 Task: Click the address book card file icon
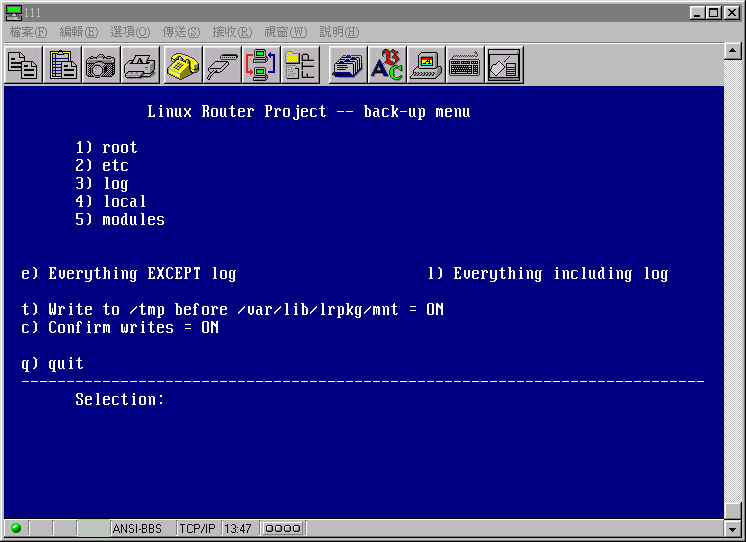click(348, 65)
